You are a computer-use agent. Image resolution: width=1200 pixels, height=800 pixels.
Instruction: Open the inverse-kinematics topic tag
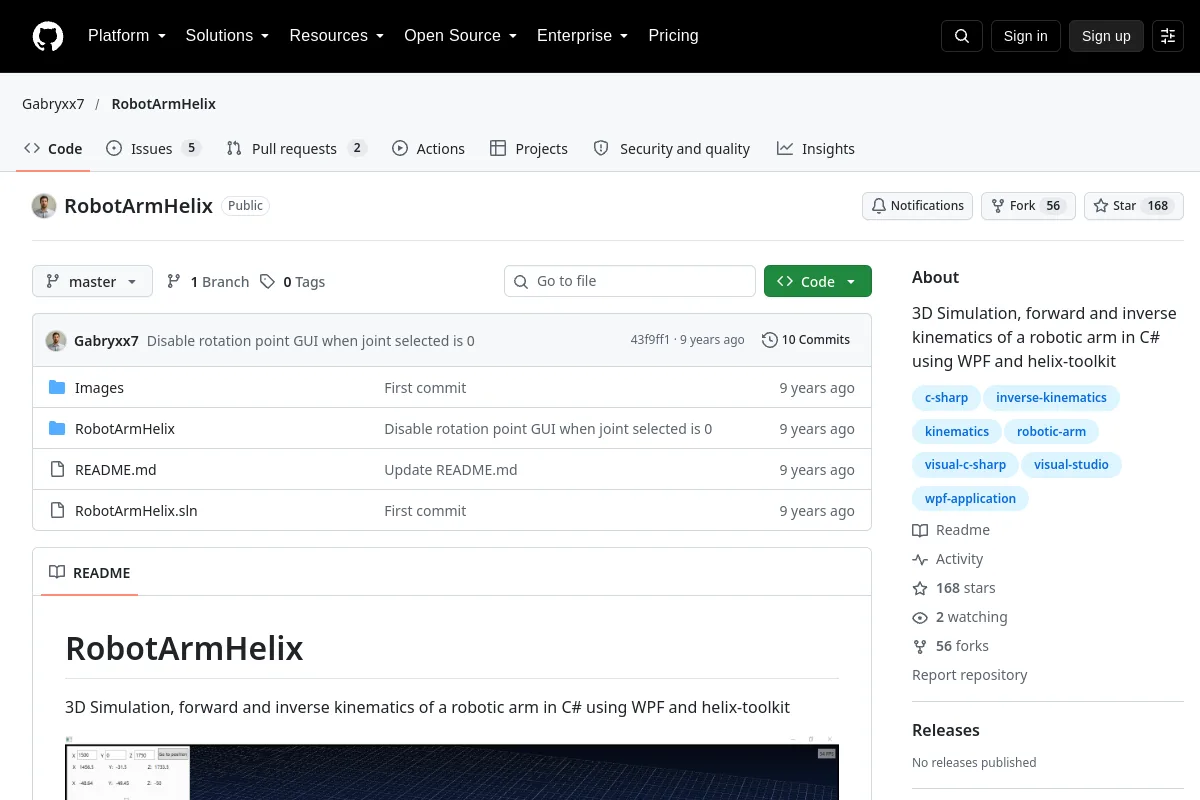(1051, 398)
